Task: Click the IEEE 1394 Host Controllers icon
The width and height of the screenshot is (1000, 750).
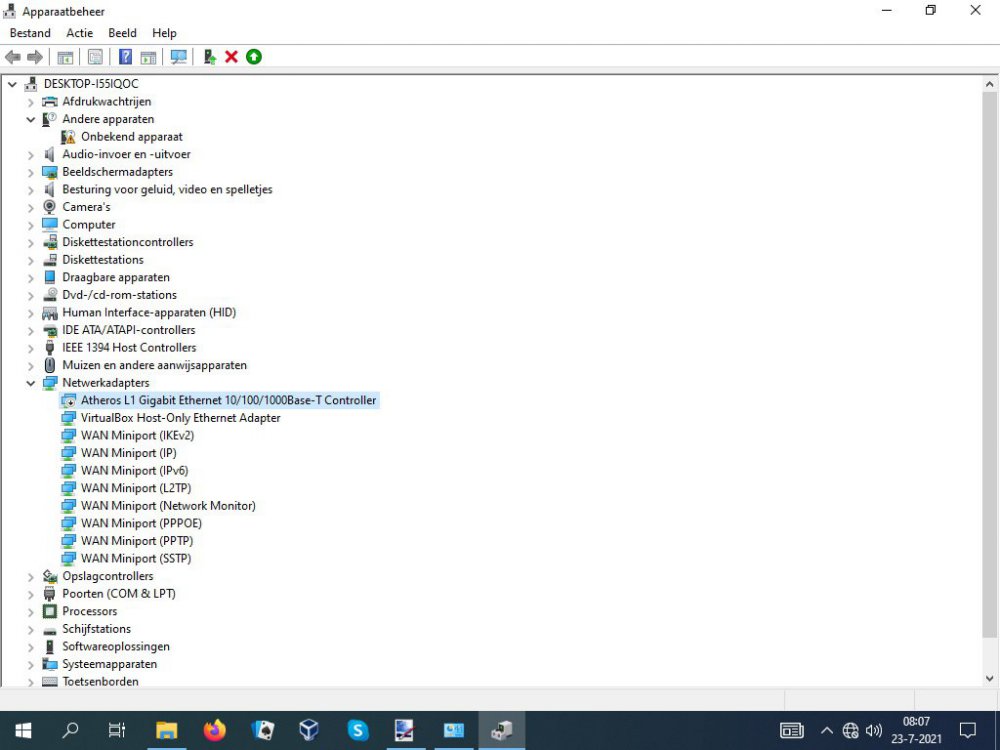Action: (x=50, y=348)
